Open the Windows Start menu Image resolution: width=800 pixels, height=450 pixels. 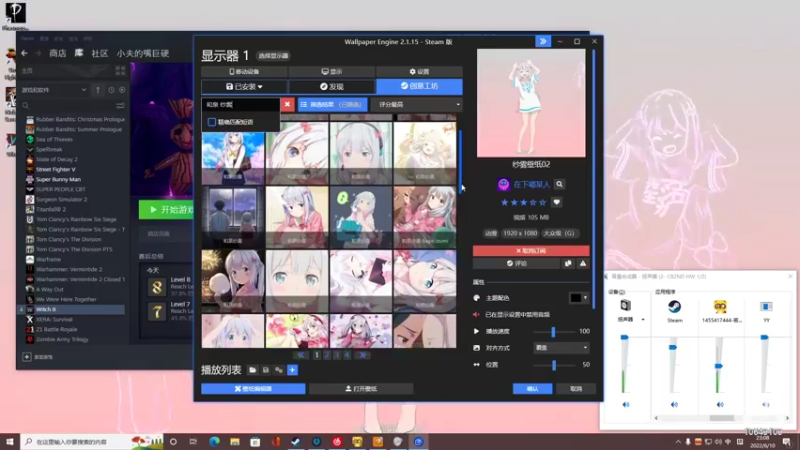pos(10,442)
